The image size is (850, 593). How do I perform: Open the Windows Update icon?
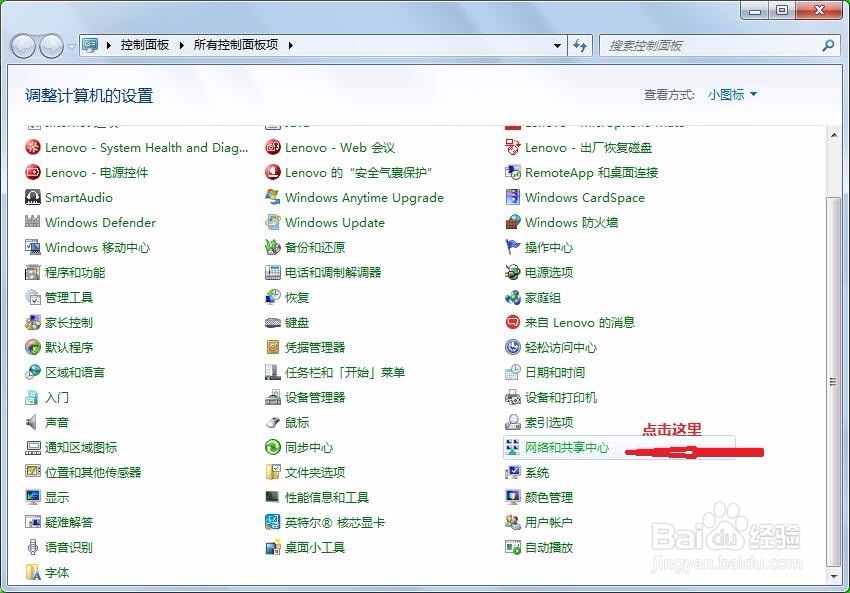tap(273, 222)
